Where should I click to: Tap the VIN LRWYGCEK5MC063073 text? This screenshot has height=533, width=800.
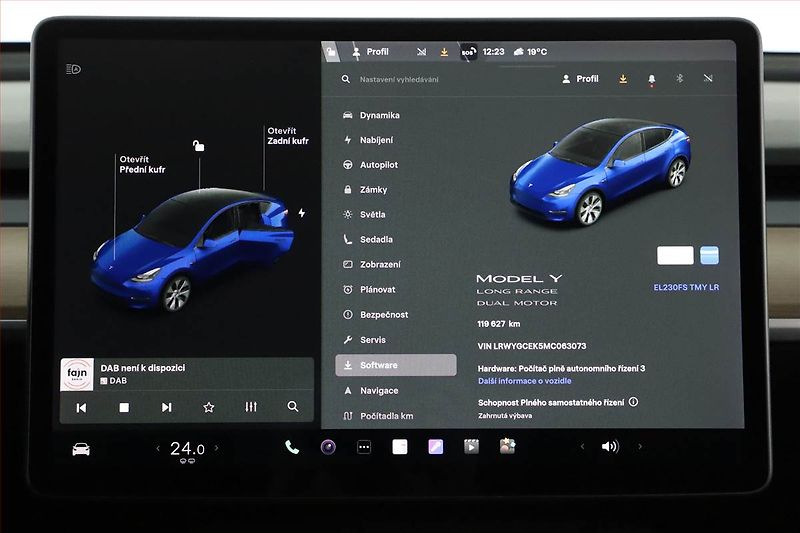point(532,346)
